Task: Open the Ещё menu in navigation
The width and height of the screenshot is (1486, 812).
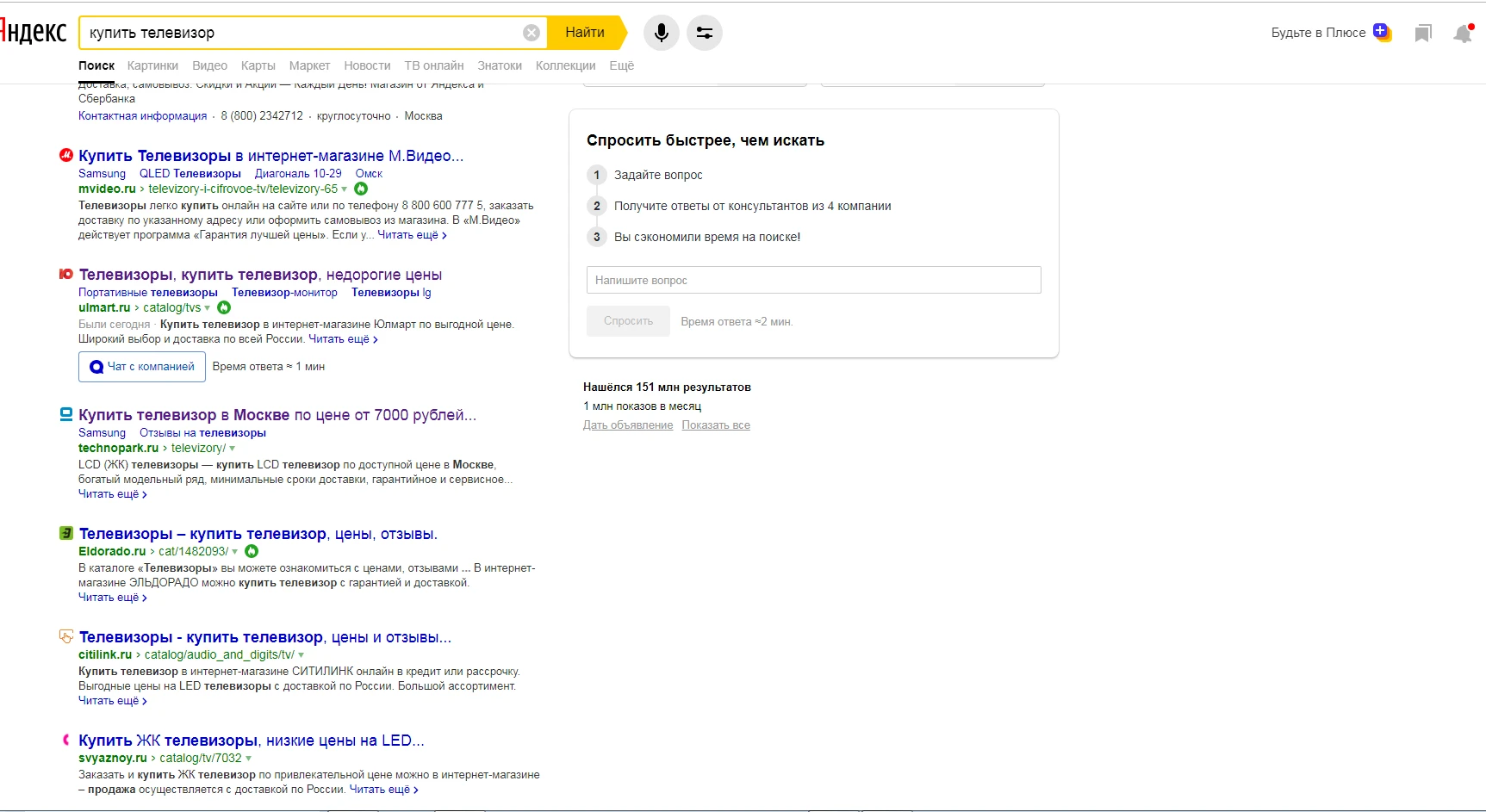Action: click(621, 65)
